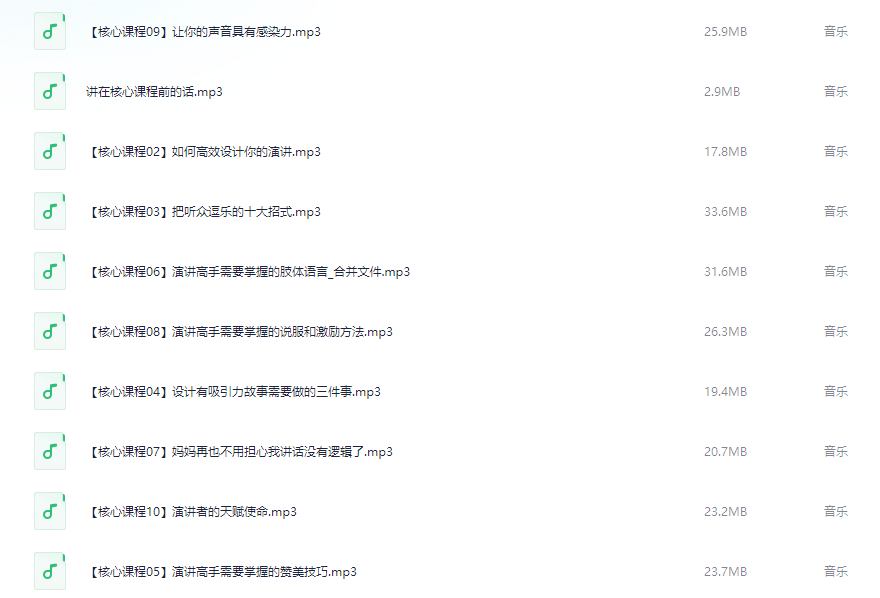
Task: Open 让你的声音具有感染力.mp3 file
Action: (x=204, y=32)
